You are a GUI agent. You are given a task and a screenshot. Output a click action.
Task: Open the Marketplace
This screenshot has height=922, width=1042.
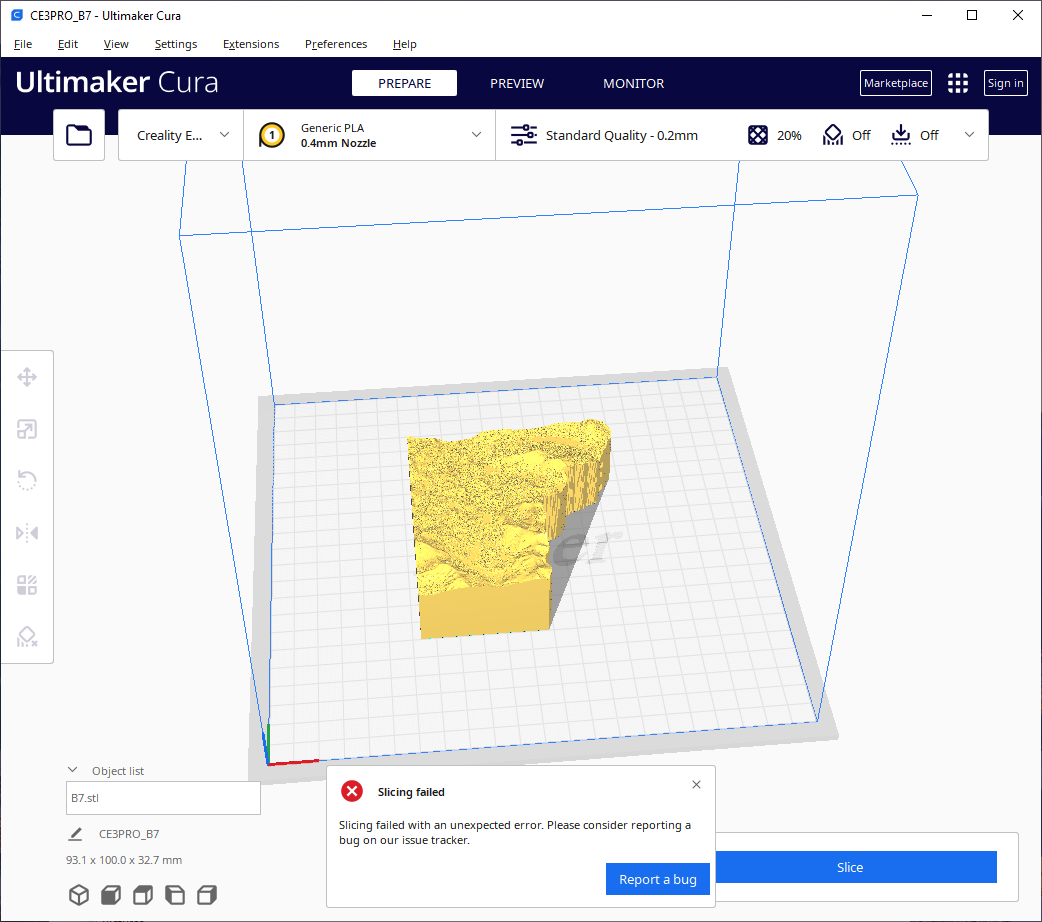pyautogui.click(x=896, y=83)
